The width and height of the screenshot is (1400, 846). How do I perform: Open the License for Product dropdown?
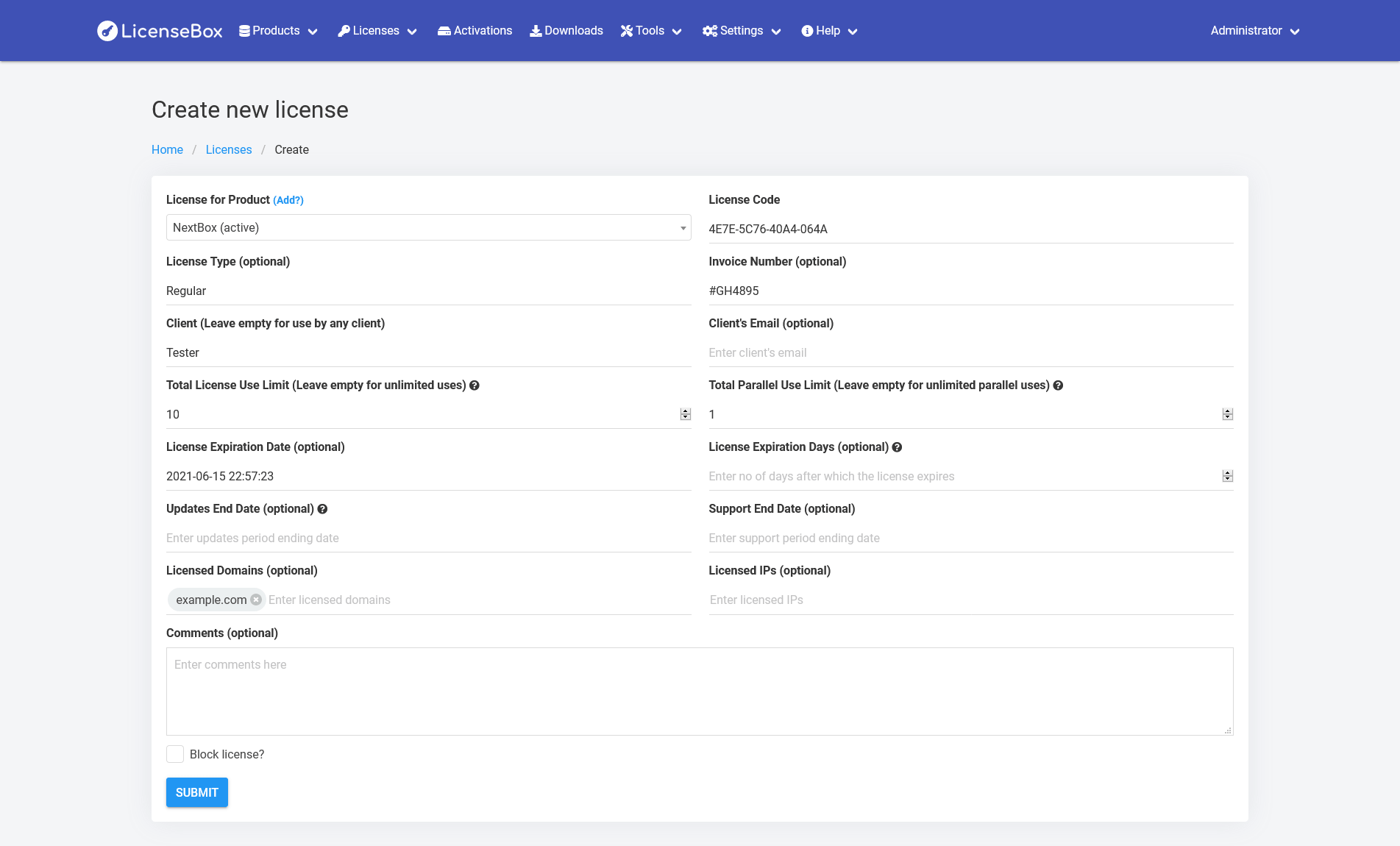click(429, 227)
